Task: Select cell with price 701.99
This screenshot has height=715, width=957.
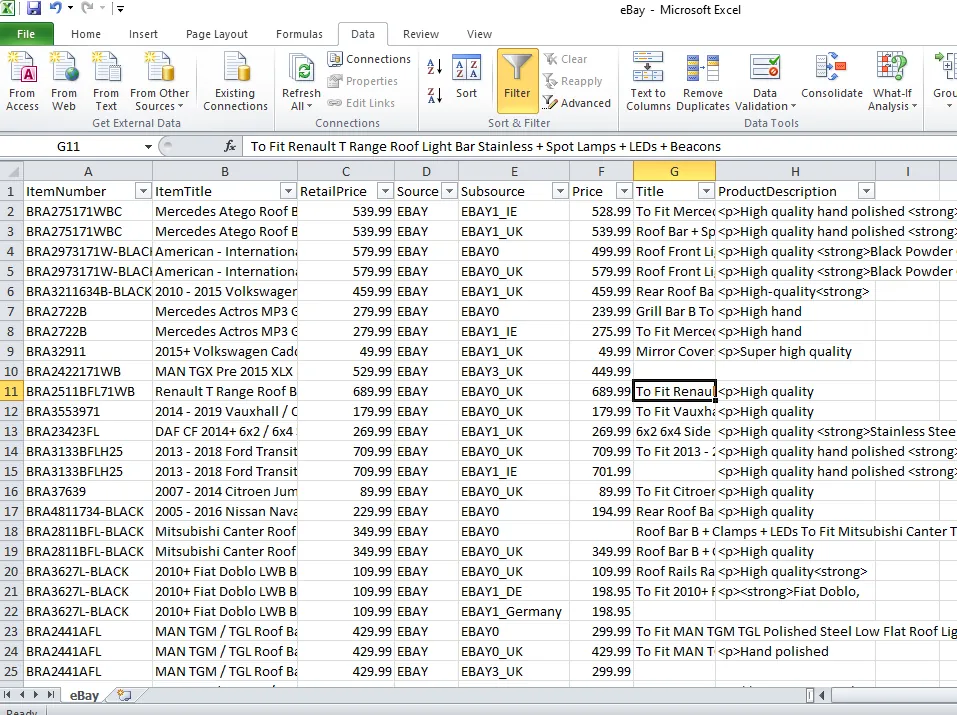Action: point(601,471)
